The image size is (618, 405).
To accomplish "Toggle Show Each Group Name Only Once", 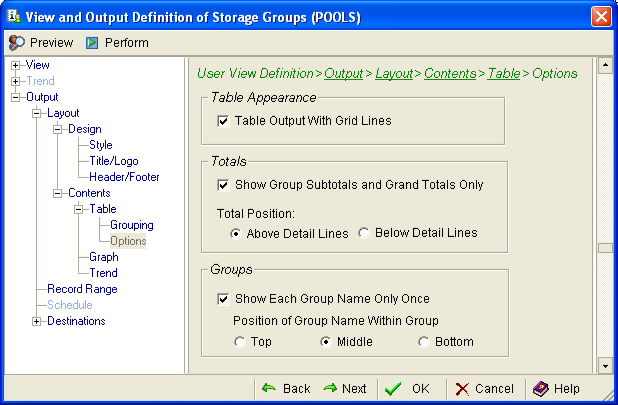I will [x=223, y=299].
